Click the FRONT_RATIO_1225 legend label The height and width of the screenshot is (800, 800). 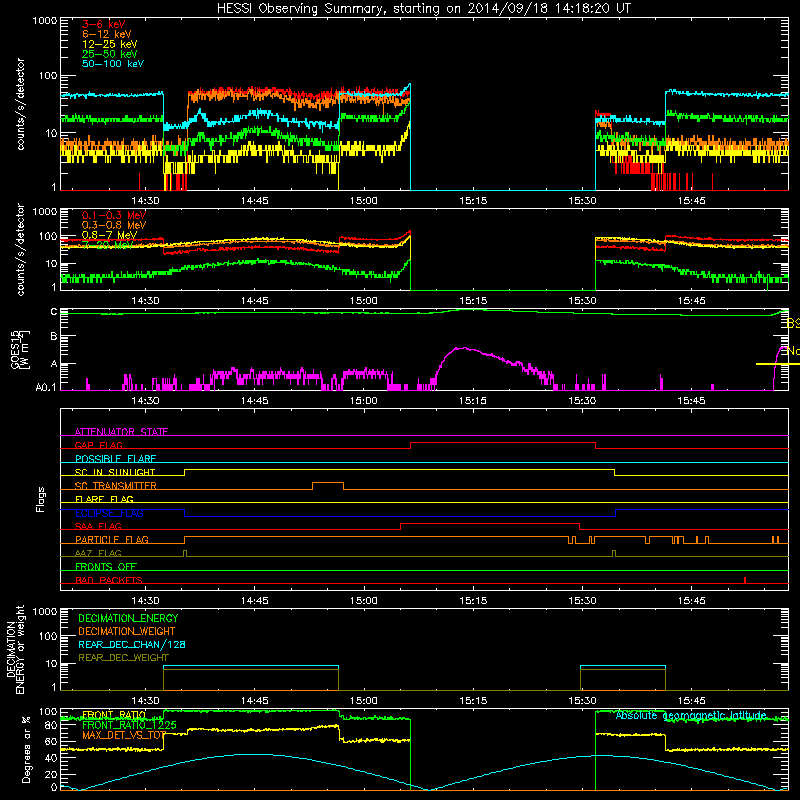tap(129, 725)
